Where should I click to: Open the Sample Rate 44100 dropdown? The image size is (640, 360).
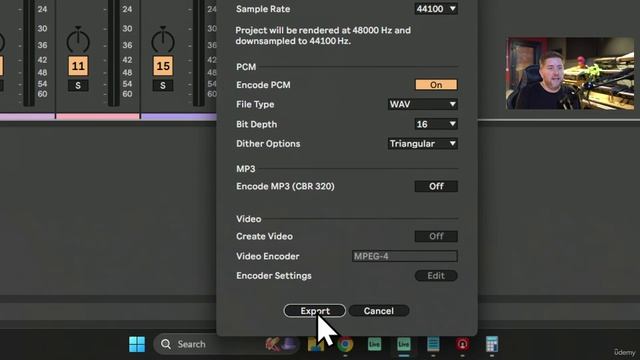click(x=436, y=9)
